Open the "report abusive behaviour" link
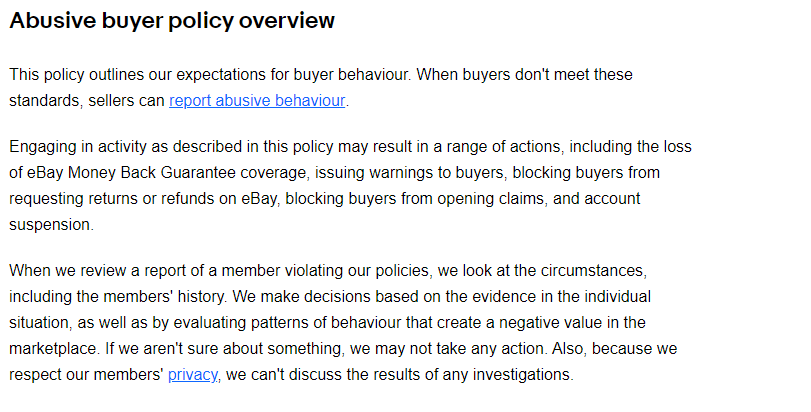Image resolution: width=811 pixels, height=412 pixels. [x=257, y=100]
